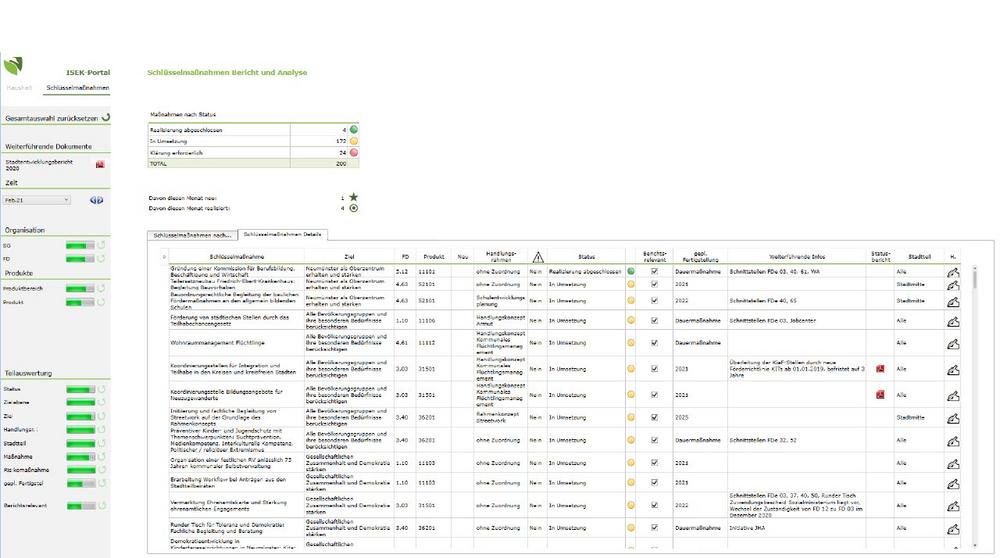Screen dimensions: 1000x558
Task: Click 'In Umsetzung' row in status summary table
Action: tap(253, 142)
